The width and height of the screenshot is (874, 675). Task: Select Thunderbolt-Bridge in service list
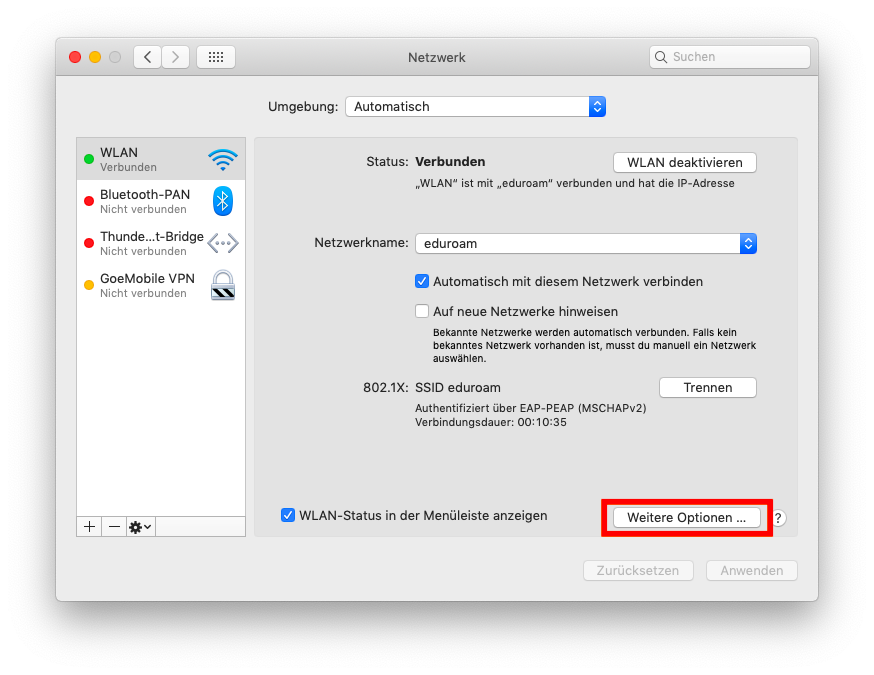(161, 243)
